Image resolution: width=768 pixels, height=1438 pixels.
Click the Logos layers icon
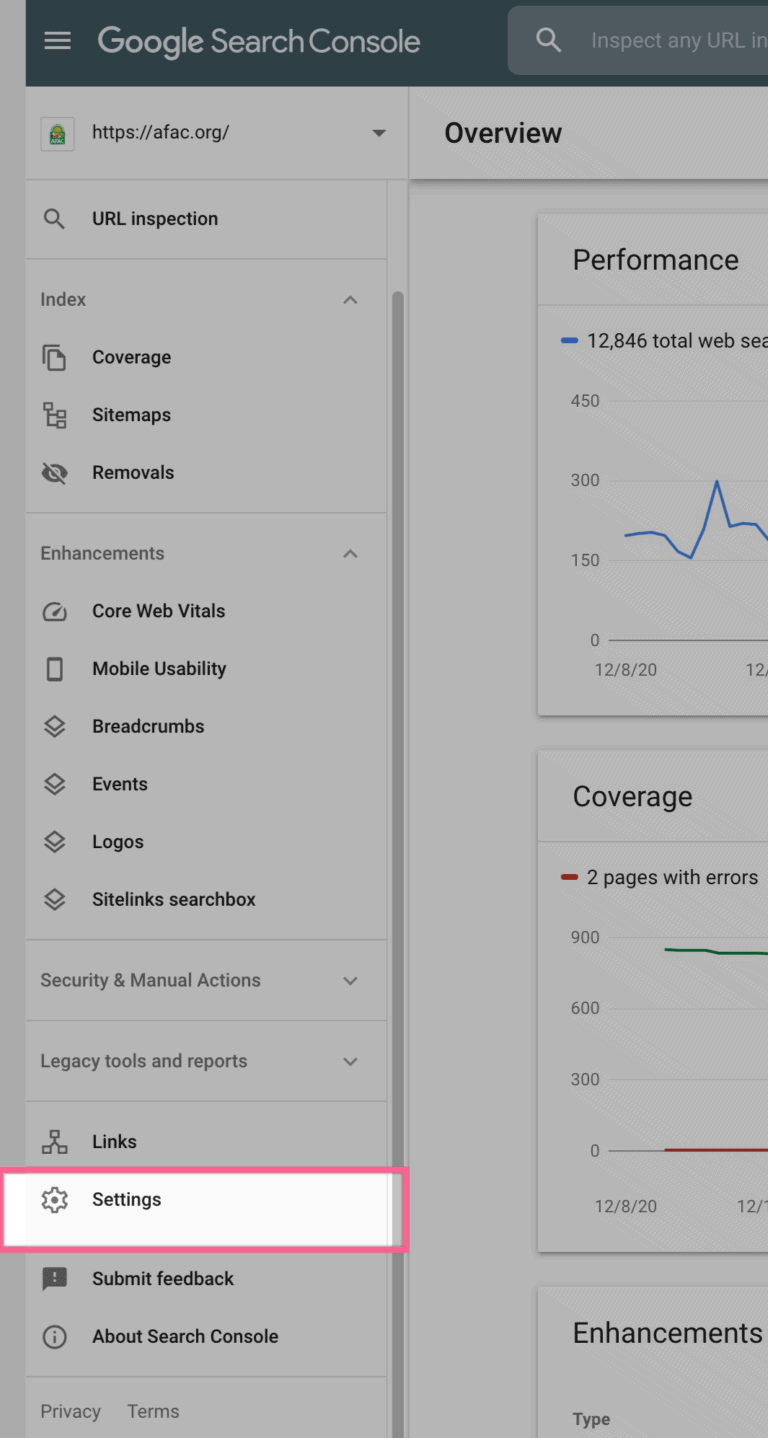(55, 842)
